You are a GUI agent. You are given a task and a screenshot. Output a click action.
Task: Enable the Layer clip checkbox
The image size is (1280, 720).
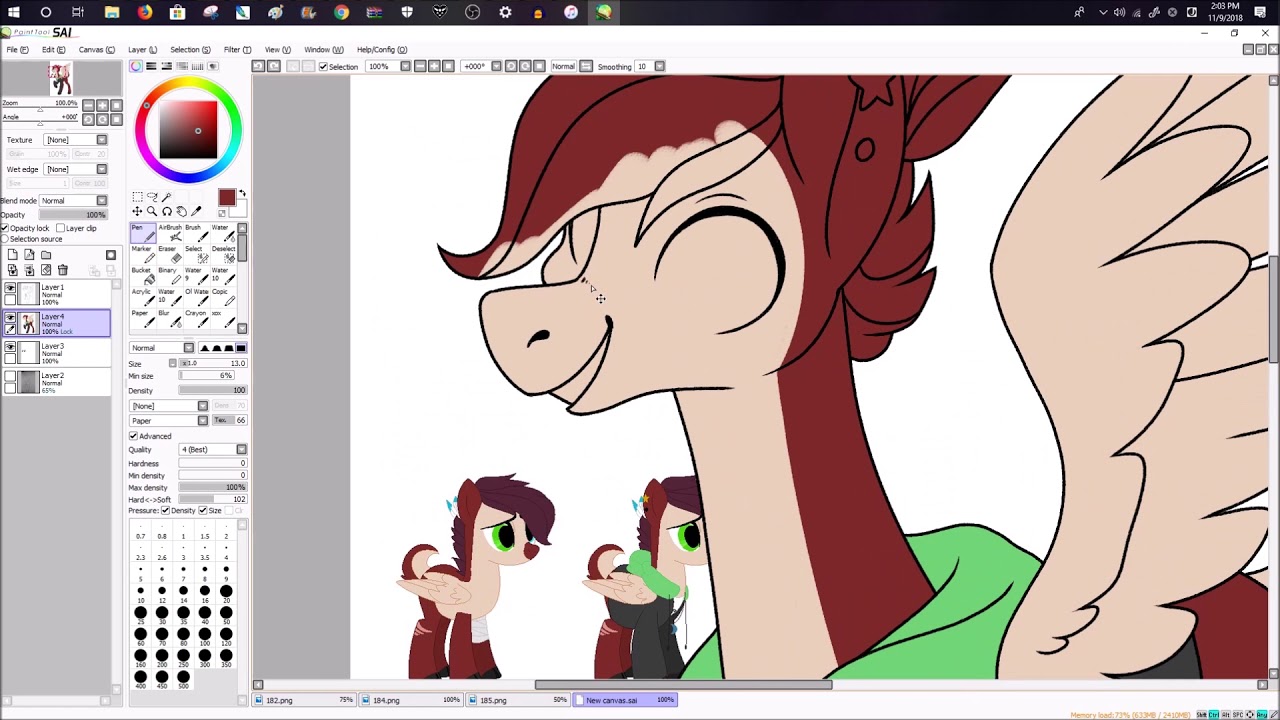pyautogui.click(x=61, y=228)
